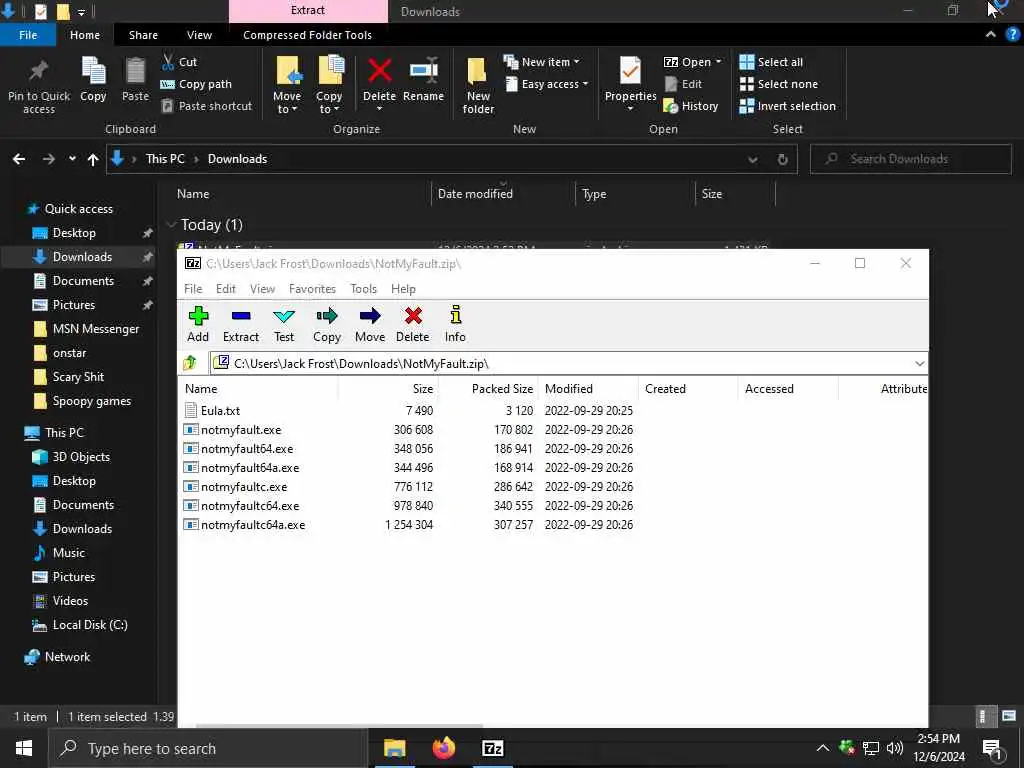Sort 7-Zip list by Modified column
Viewport: 1024px width, 768px height.
point(588,389)
